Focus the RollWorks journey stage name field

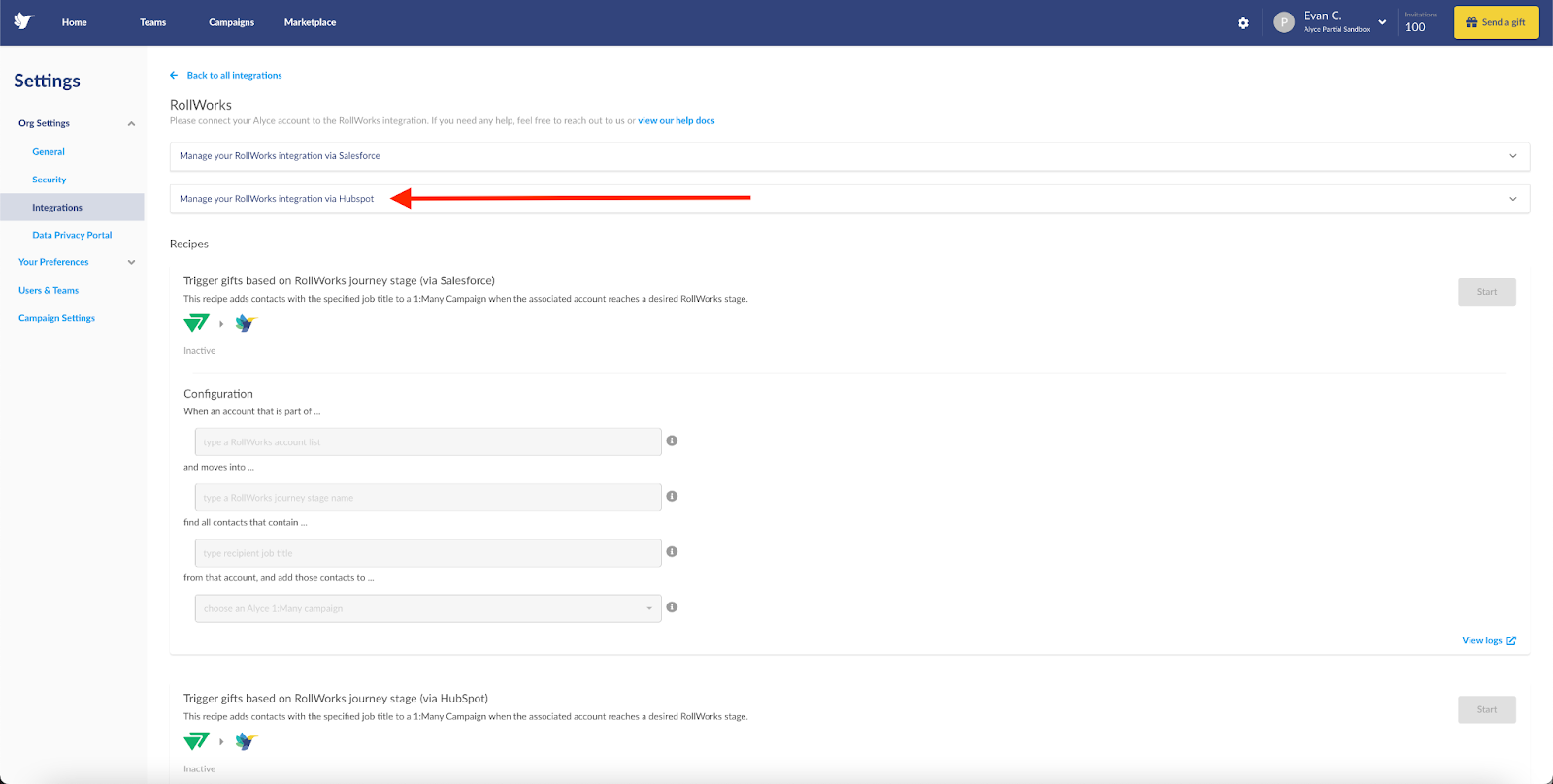tap(428, 498)
